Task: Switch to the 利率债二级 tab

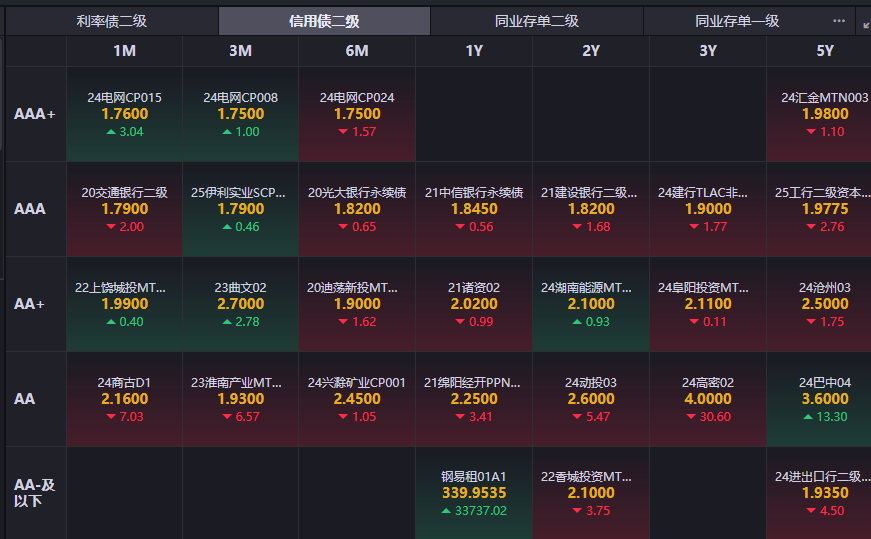Action: coord(112,21)
